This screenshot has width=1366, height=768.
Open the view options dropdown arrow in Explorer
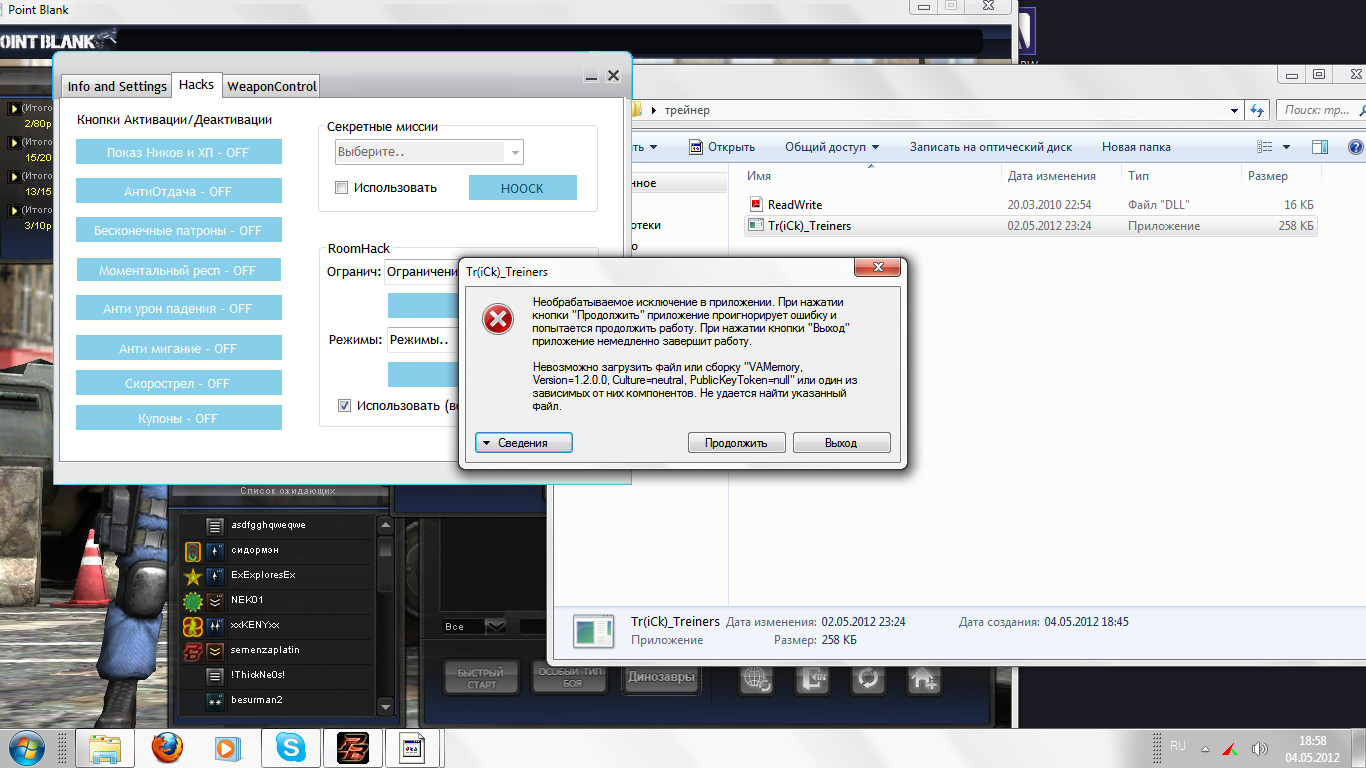coord(1286,147)
